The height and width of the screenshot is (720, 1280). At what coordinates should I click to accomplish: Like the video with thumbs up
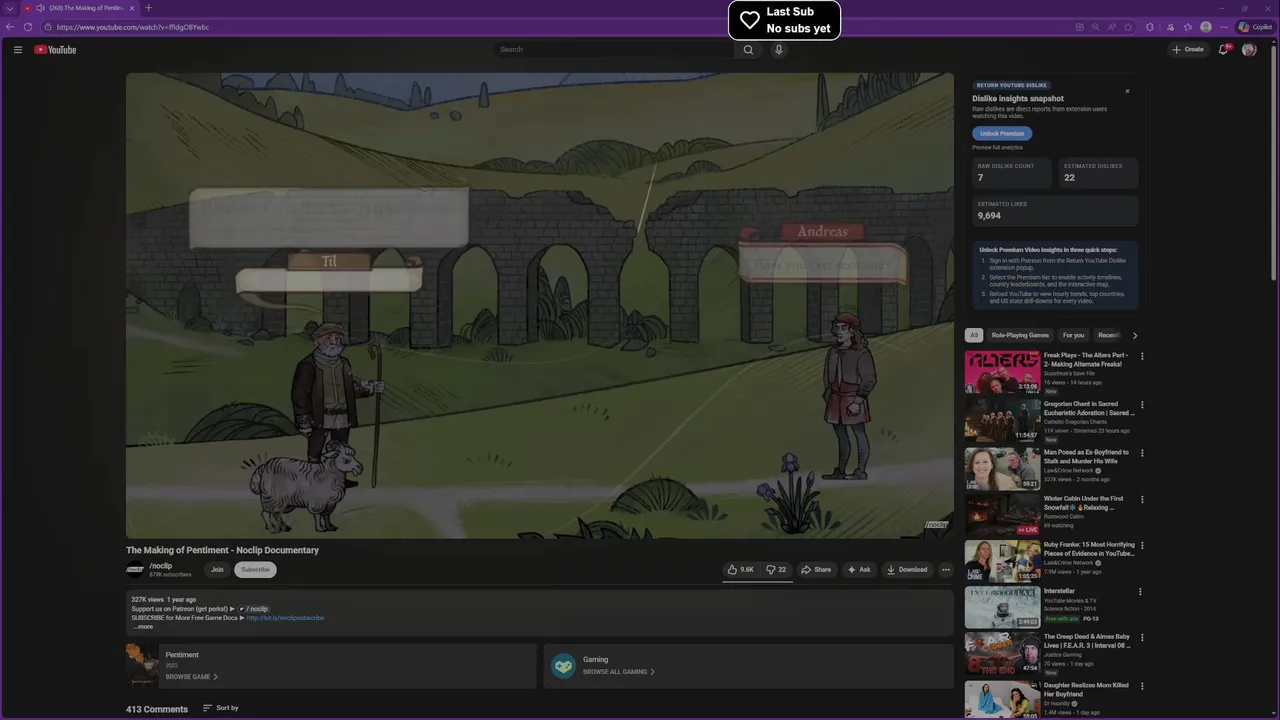pyautogui.click(x=741, y=570)
